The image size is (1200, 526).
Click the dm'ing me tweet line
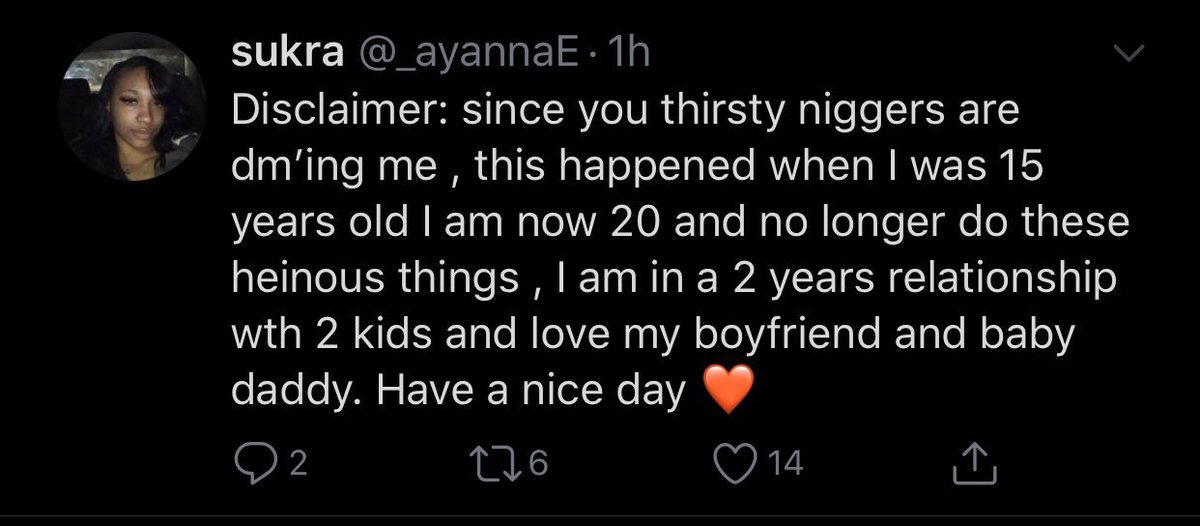[x=637, y=166]
